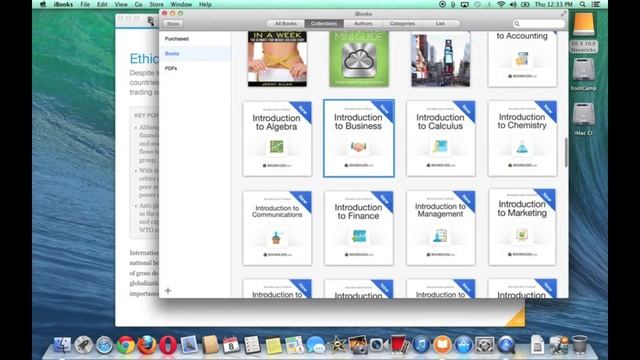
Task: Open the volume control in menu bar
Action: [x=513, y=4]
